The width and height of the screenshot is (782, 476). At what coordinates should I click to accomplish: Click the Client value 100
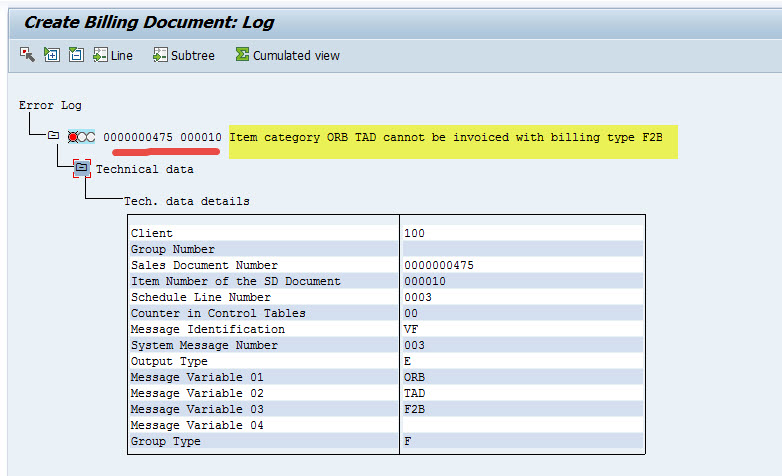pos(414,233)
